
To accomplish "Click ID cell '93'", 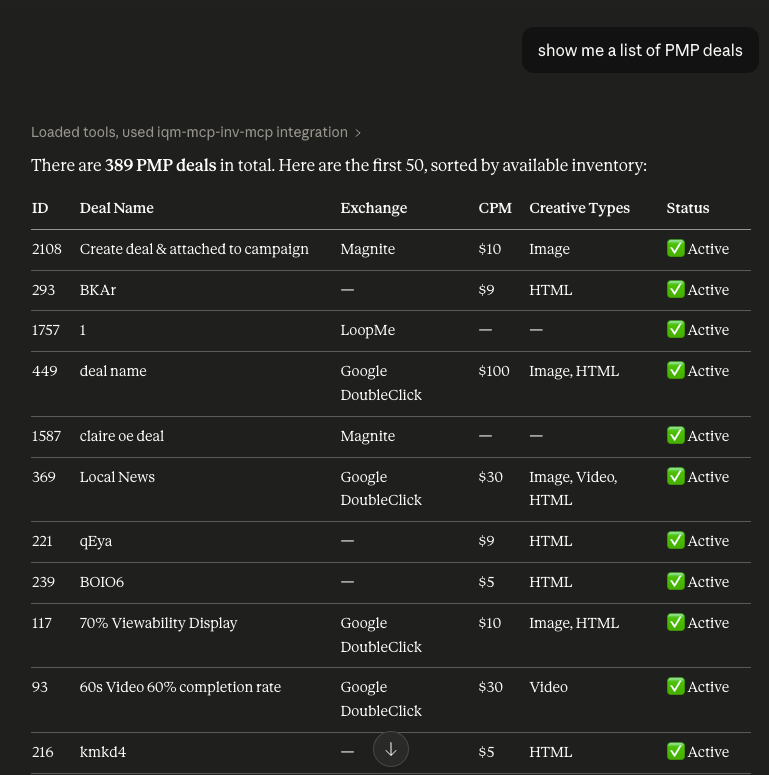I will tap(40, 687).
